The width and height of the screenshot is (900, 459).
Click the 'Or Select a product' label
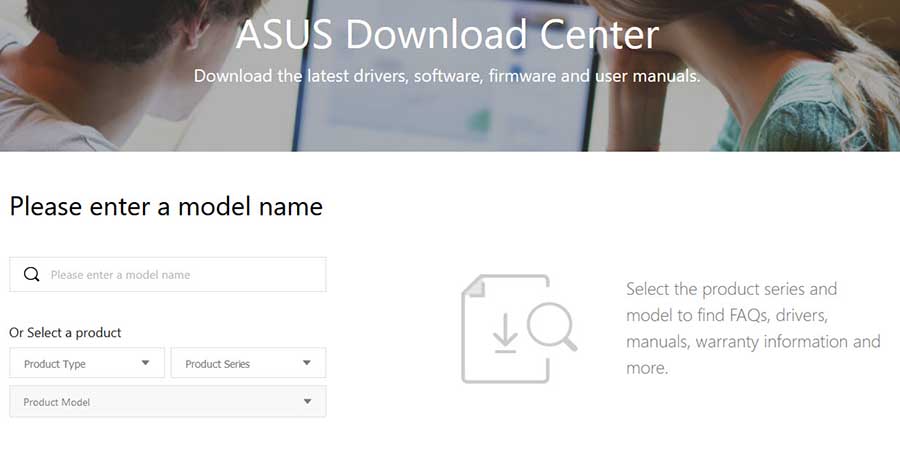point(65,333)
